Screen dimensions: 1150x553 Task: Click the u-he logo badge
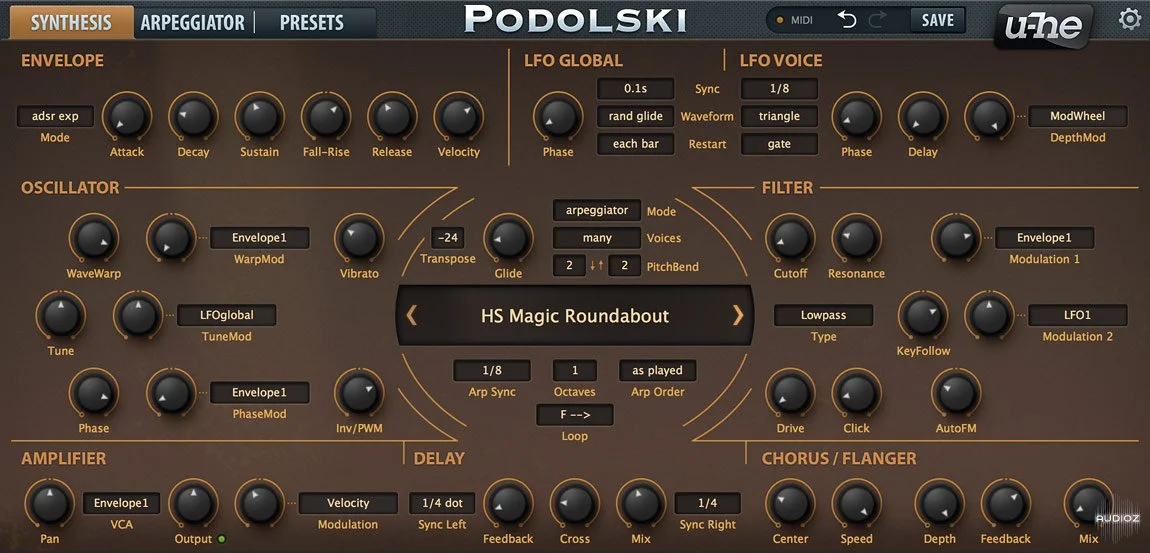pos(1044,28)
